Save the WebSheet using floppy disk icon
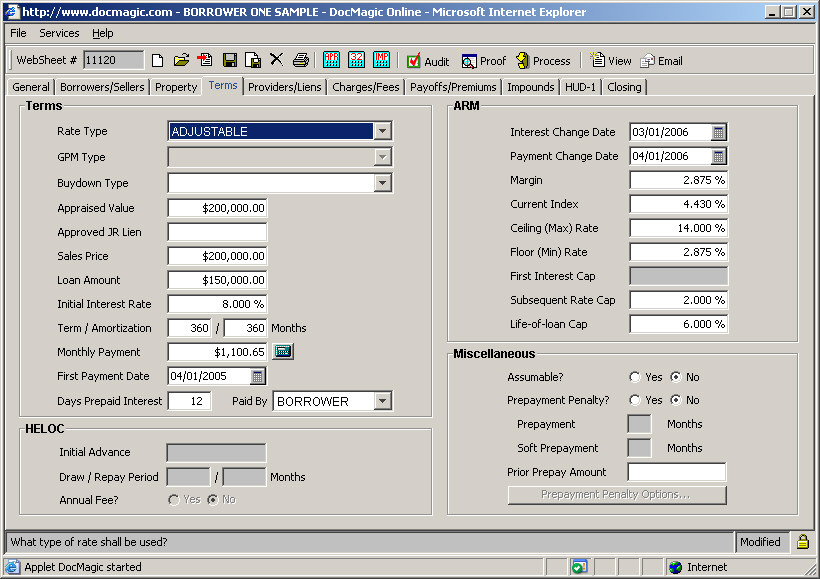 230,61
